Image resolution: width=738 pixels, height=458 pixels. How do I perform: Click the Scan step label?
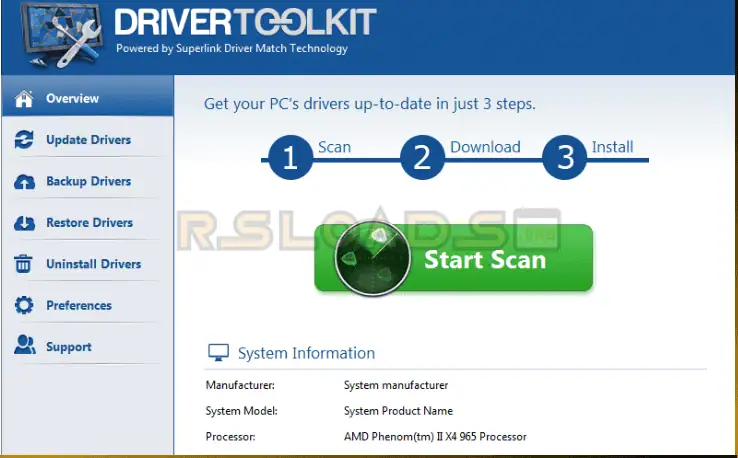click(335, 147)
